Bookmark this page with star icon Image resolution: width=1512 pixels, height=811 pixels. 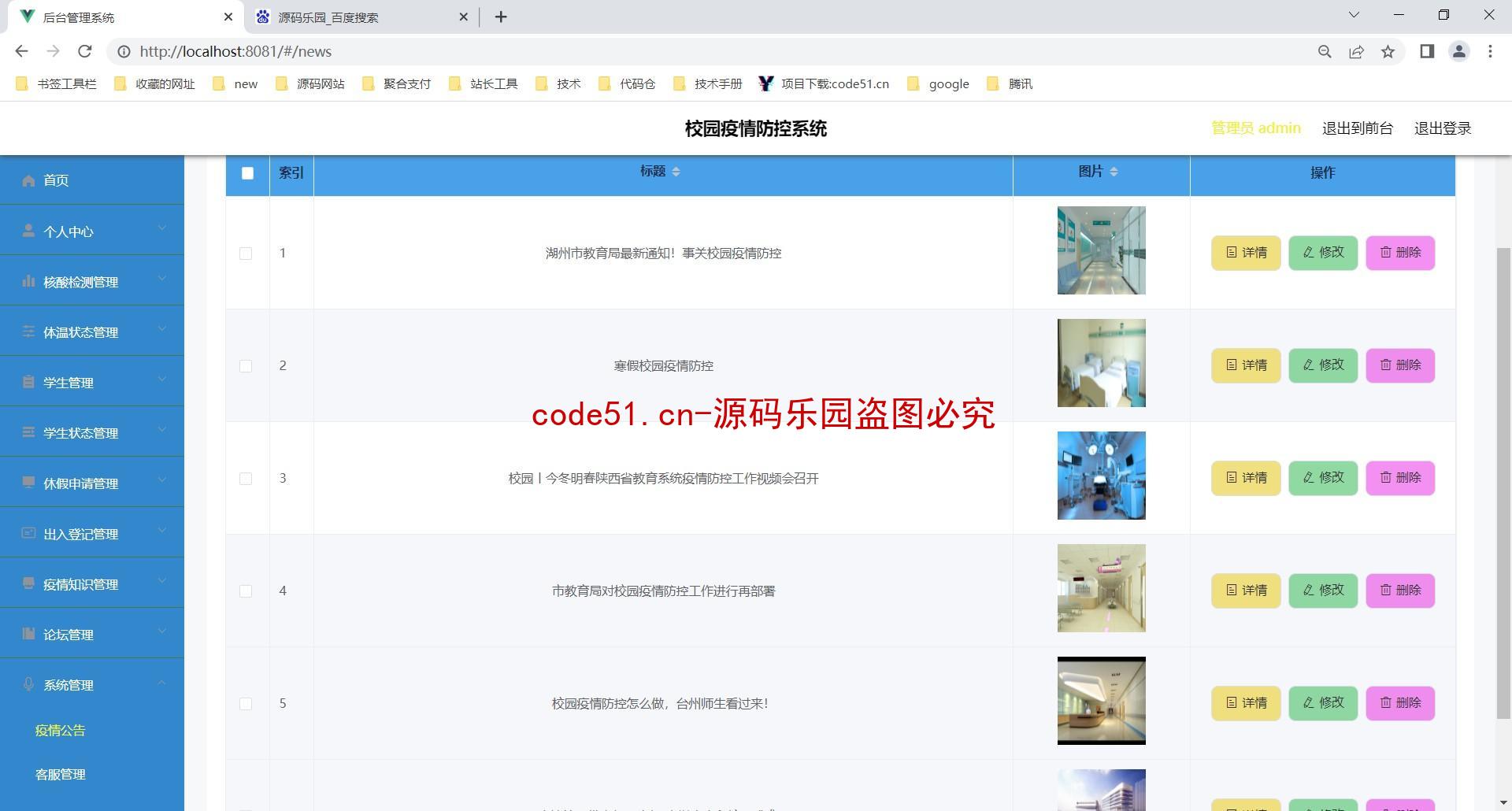1388,51
